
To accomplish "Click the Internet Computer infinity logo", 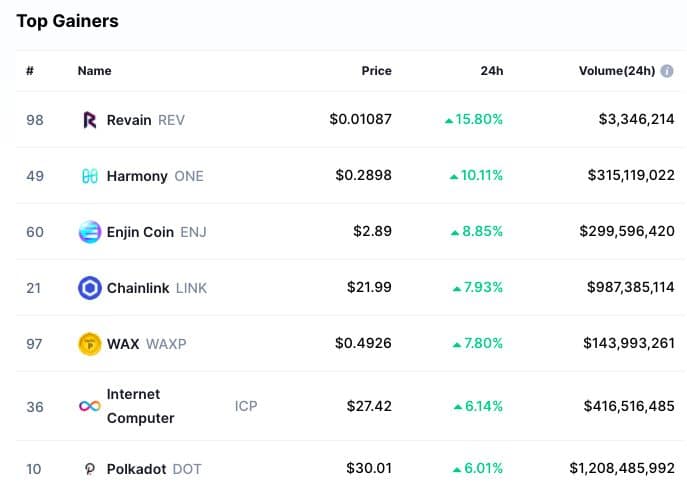I will [x=90, y=406].
